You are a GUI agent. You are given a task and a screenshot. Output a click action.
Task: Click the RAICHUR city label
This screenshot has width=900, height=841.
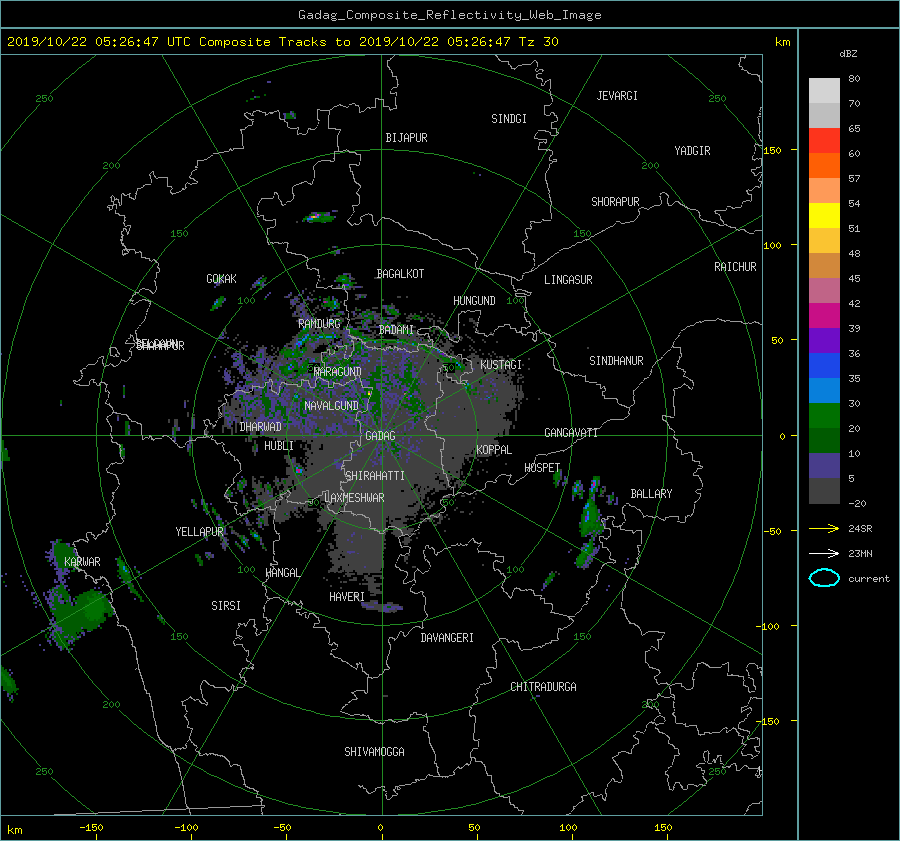(735, 267)
